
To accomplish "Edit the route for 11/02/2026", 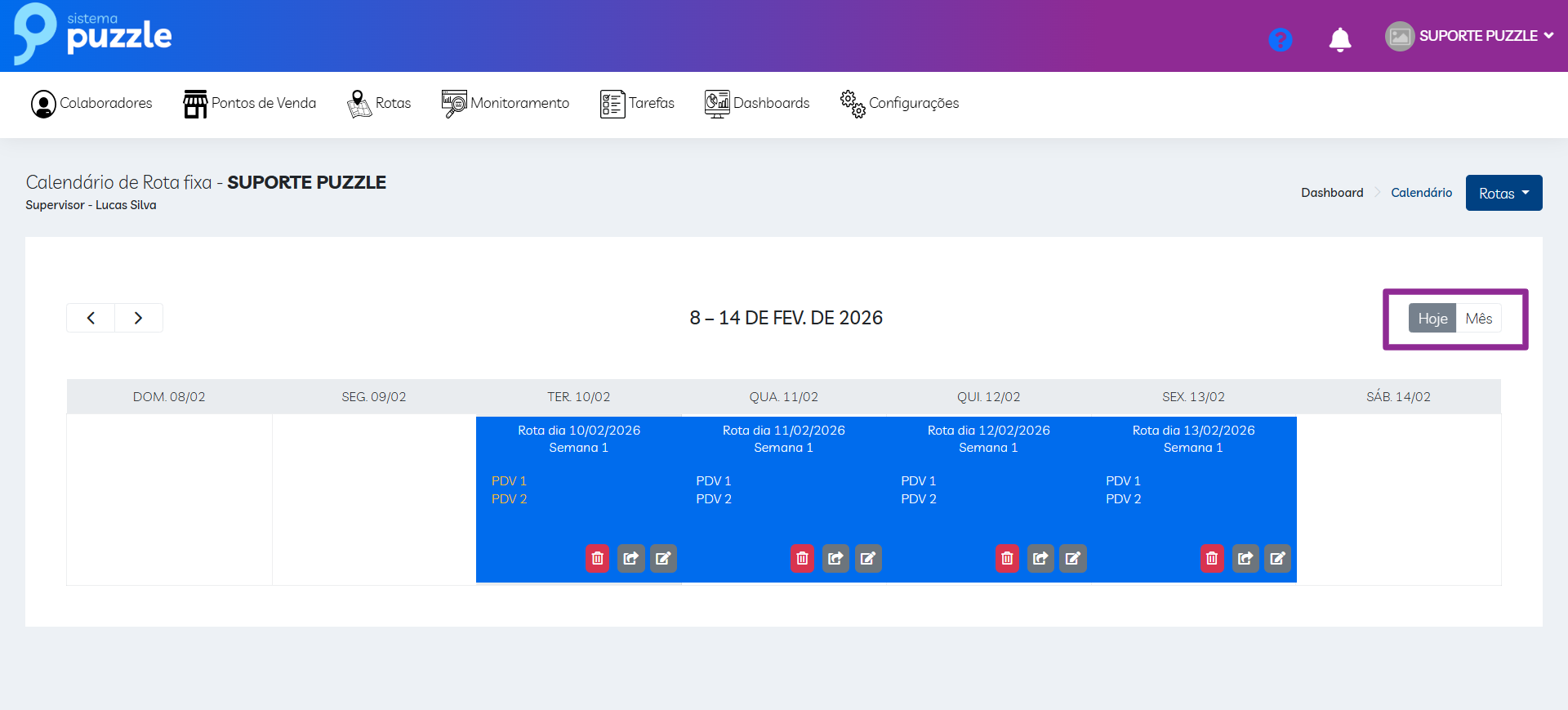I will click(868, 558).
